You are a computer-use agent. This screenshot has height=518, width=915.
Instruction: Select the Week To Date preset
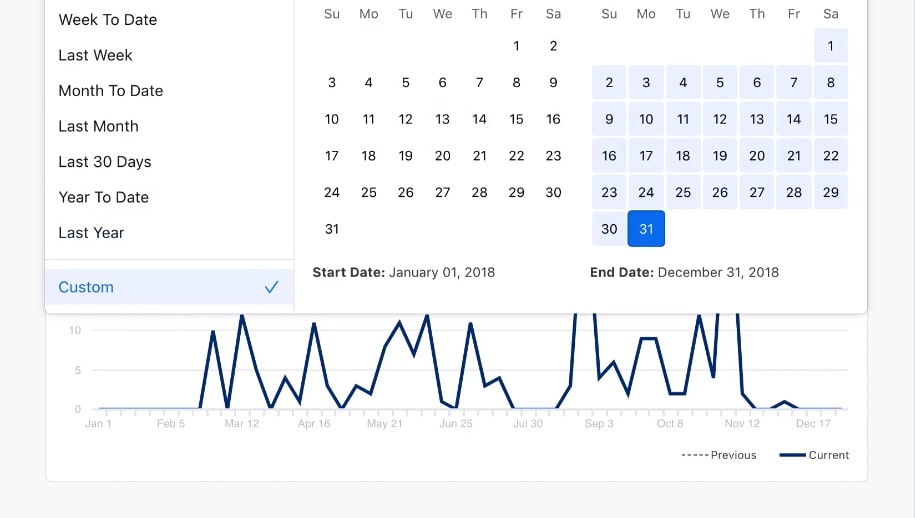[107, 20]
